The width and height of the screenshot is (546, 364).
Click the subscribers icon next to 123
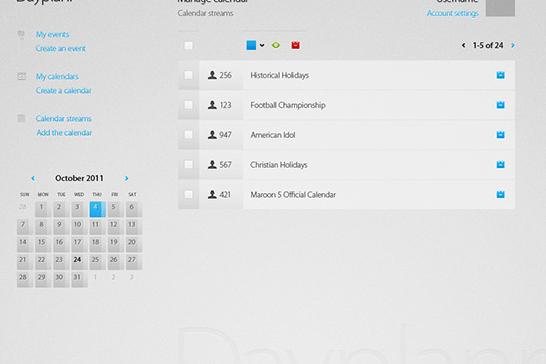[x=212, y=104]
